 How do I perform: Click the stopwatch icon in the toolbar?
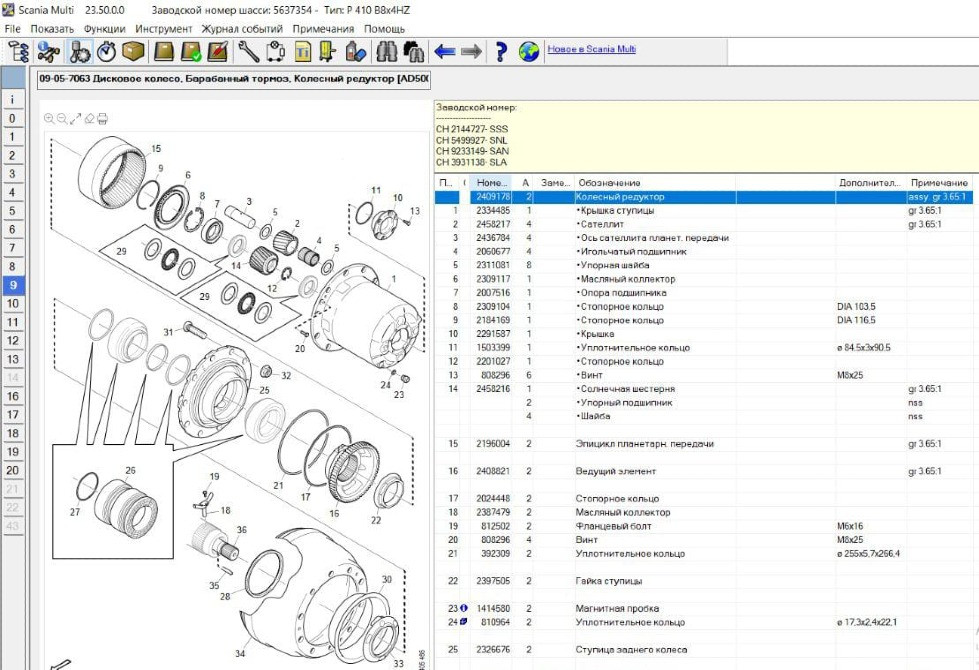(106, 51)
